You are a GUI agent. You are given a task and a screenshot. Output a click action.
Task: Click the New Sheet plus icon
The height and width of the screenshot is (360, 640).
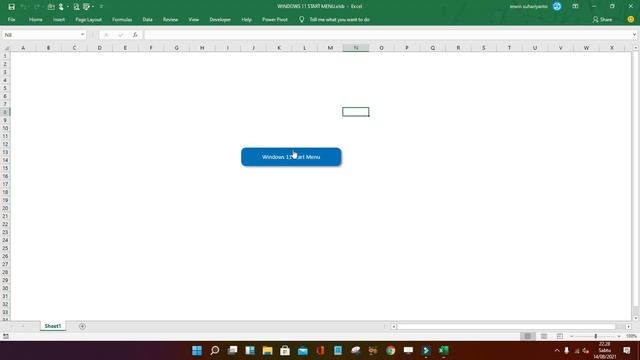tap(82, 326)
